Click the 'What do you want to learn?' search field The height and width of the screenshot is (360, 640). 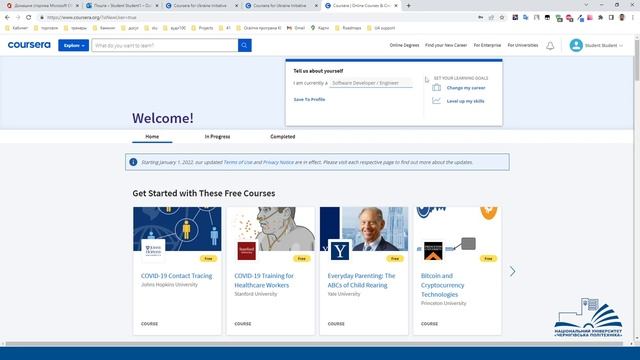[165, 45]
